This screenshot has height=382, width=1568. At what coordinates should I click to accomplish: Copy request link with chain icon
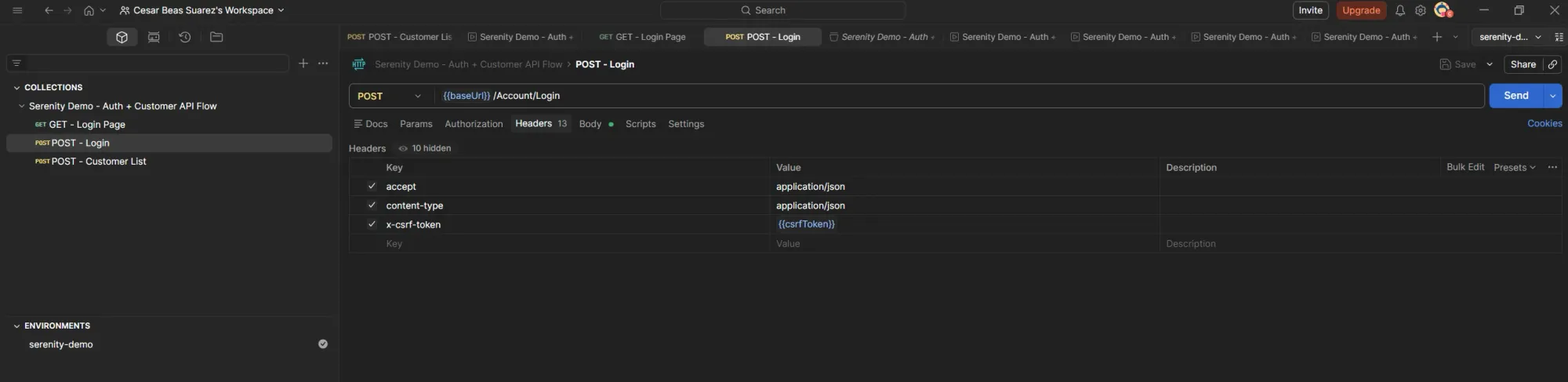1552,64
